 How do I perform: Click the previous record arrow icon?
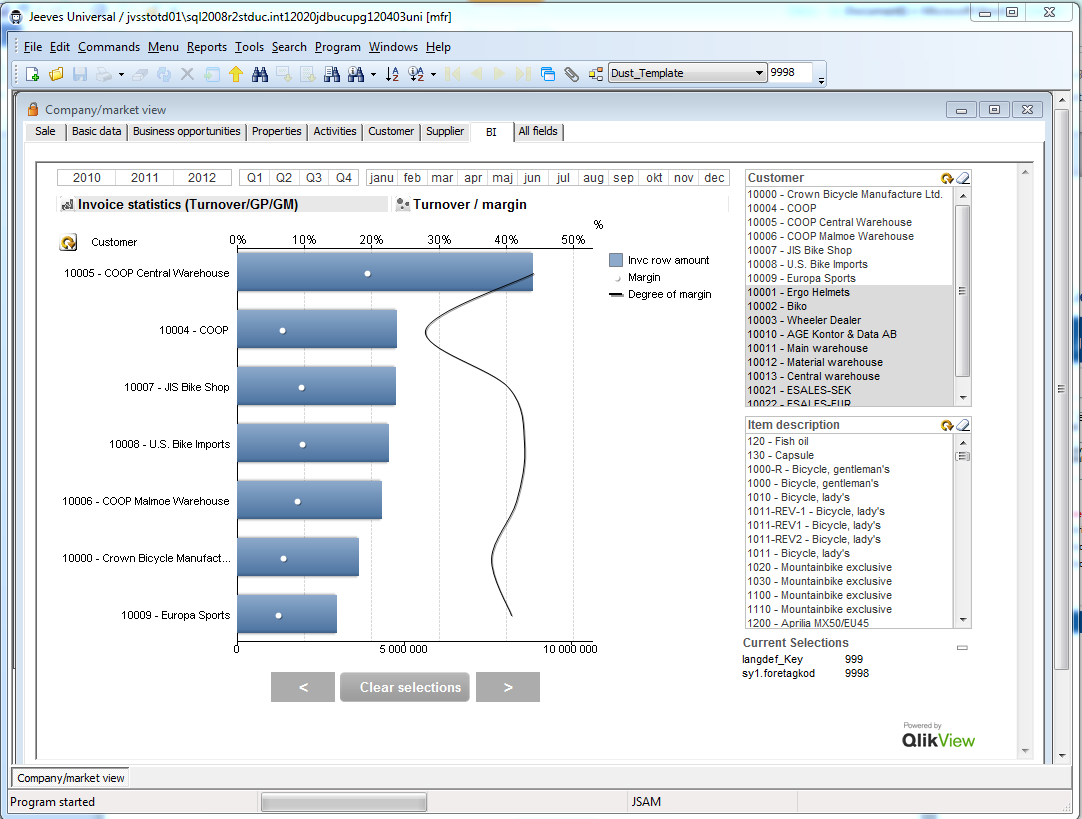476,74
